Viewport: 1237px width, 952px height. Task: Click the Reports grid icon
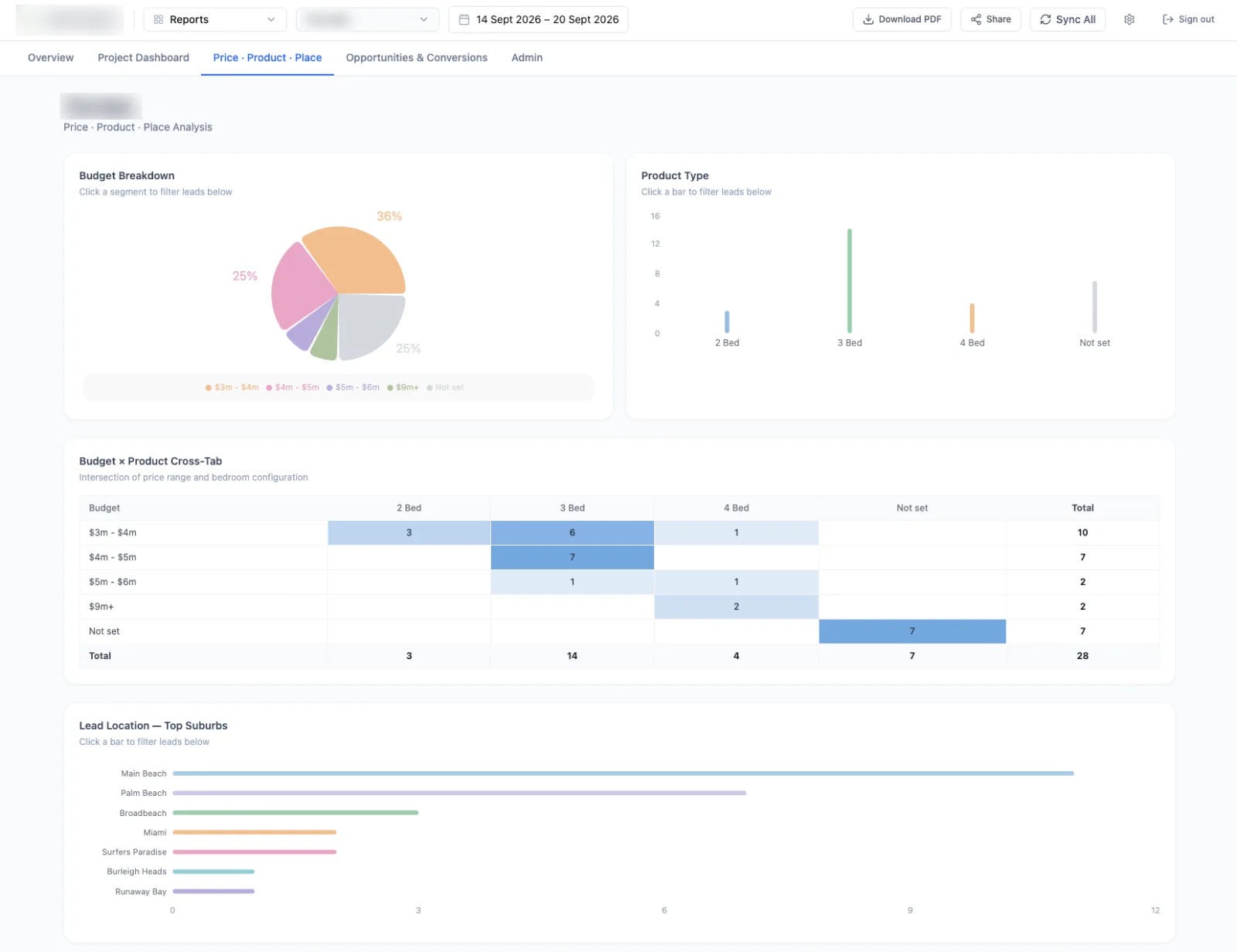point(158,19)
